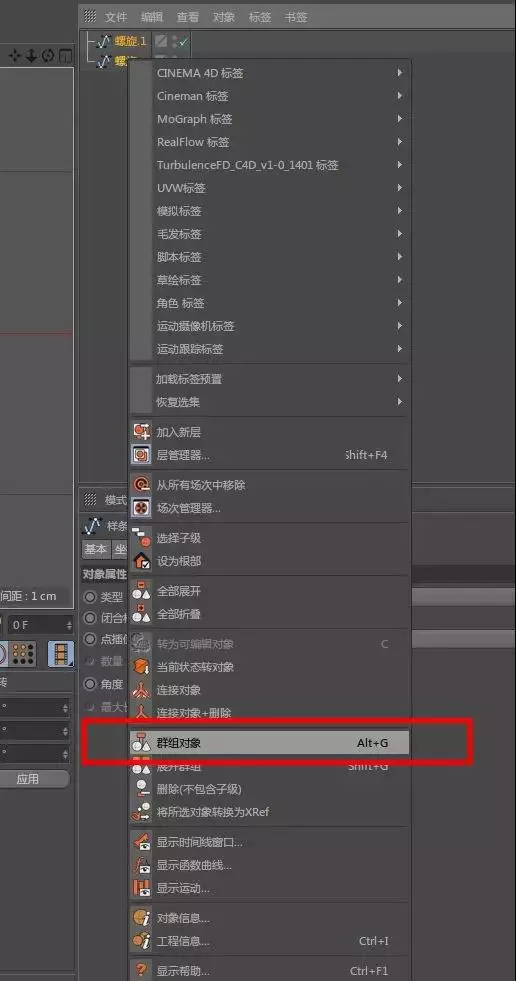Open the 对象 menu

(x=224, y=17)
